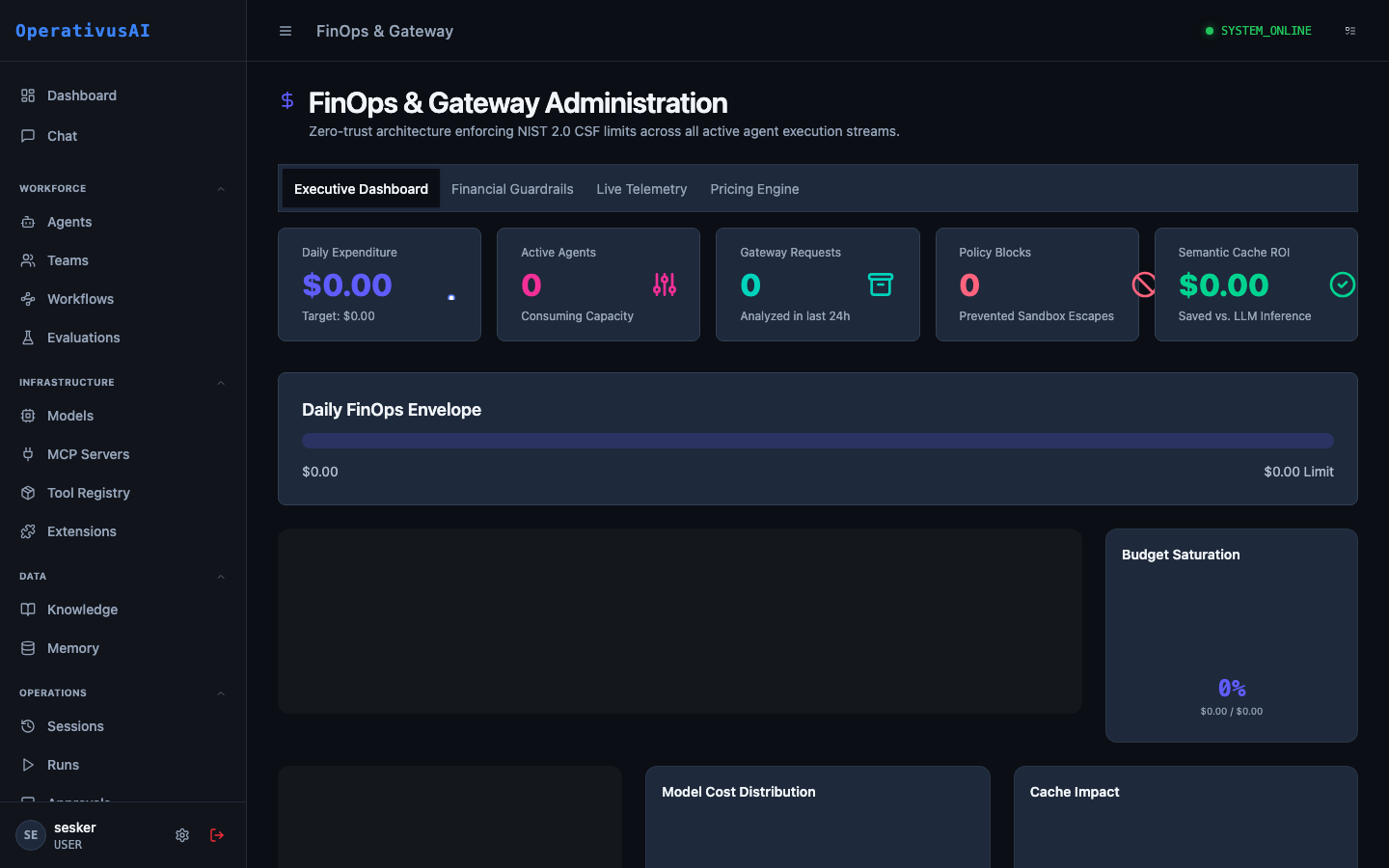Navigate to Agents page

click(123, 222)
